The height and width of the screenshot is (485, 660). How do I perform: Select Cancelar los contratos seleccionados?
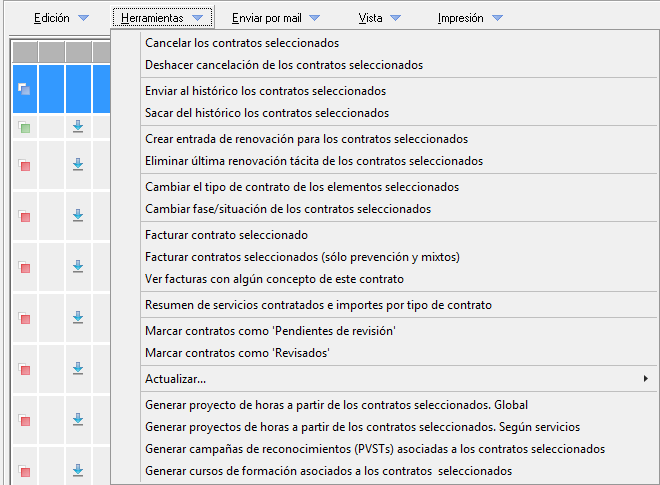242,43
